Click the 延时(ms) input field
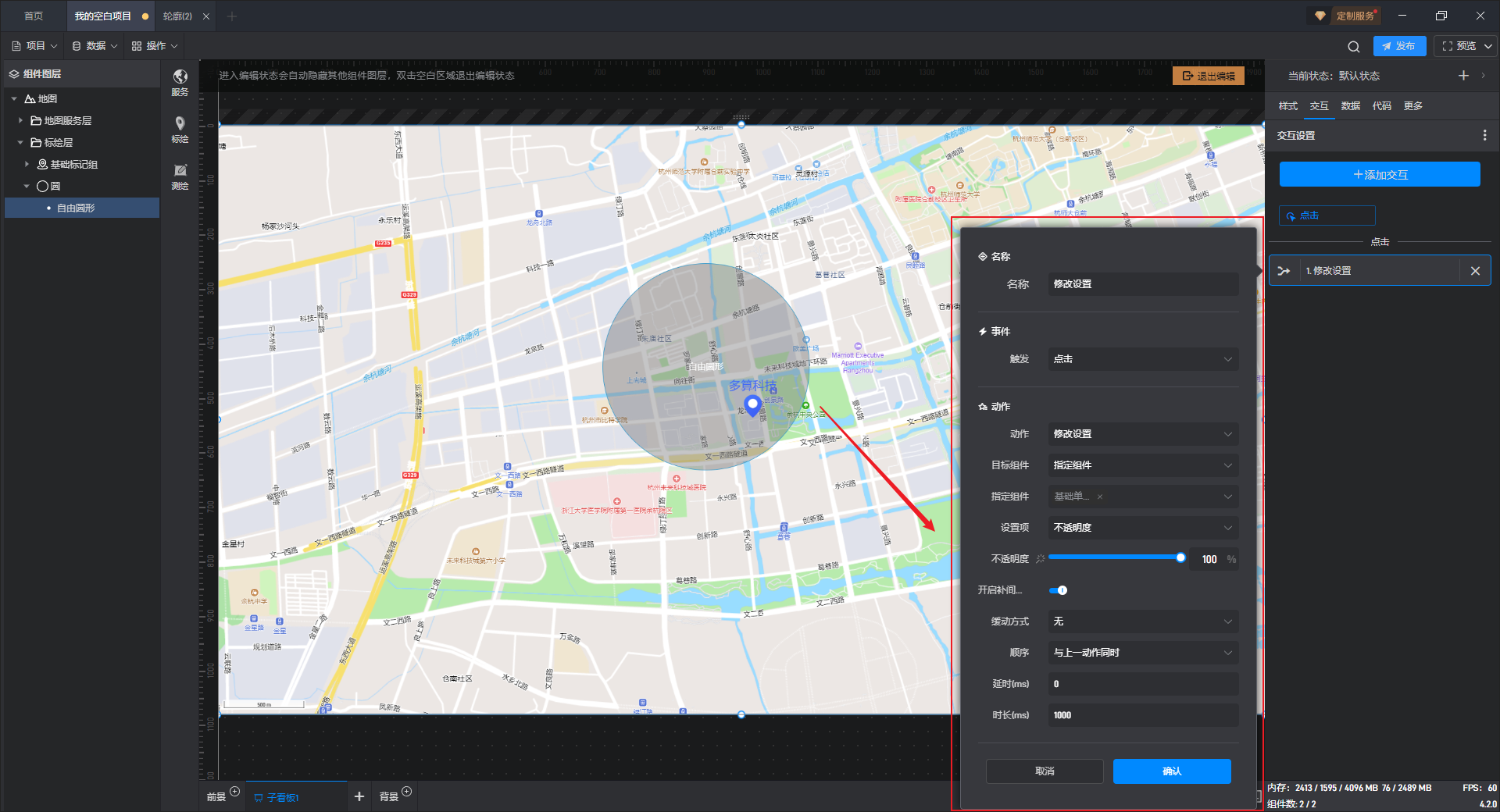Image resolution: width=1500 pixels, height=812 pixels. [1143, 684]
